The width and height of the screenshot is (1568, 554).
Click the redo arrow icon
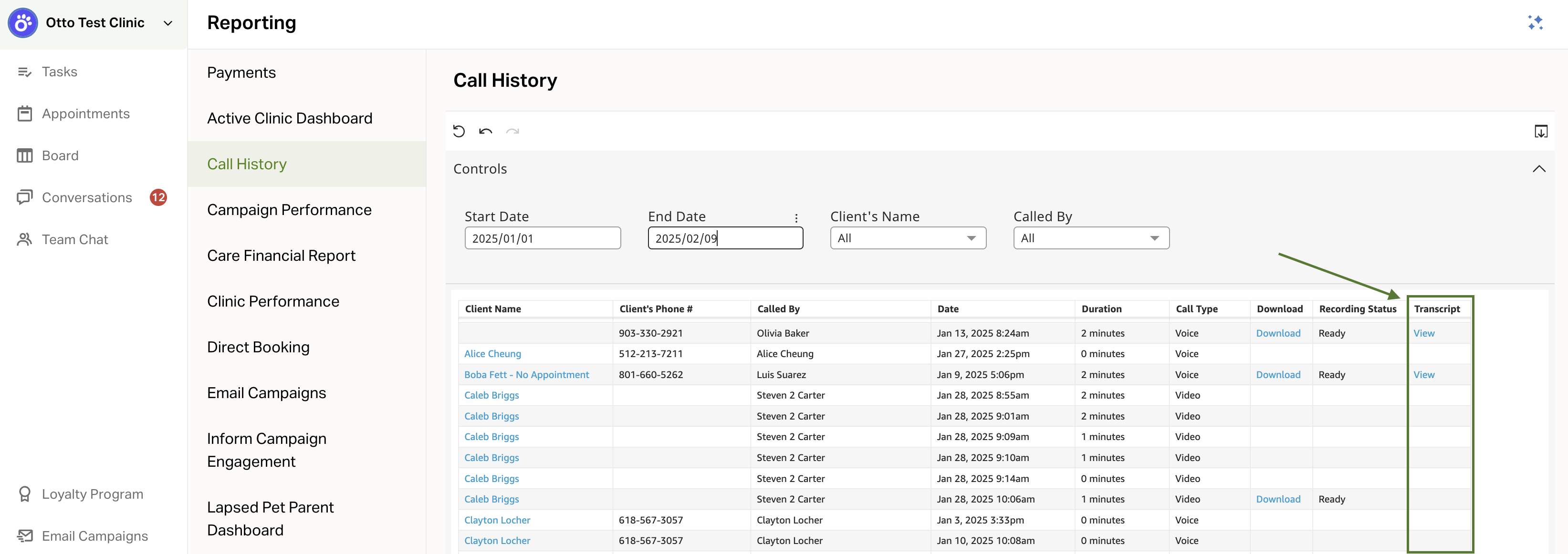(512, 132)
